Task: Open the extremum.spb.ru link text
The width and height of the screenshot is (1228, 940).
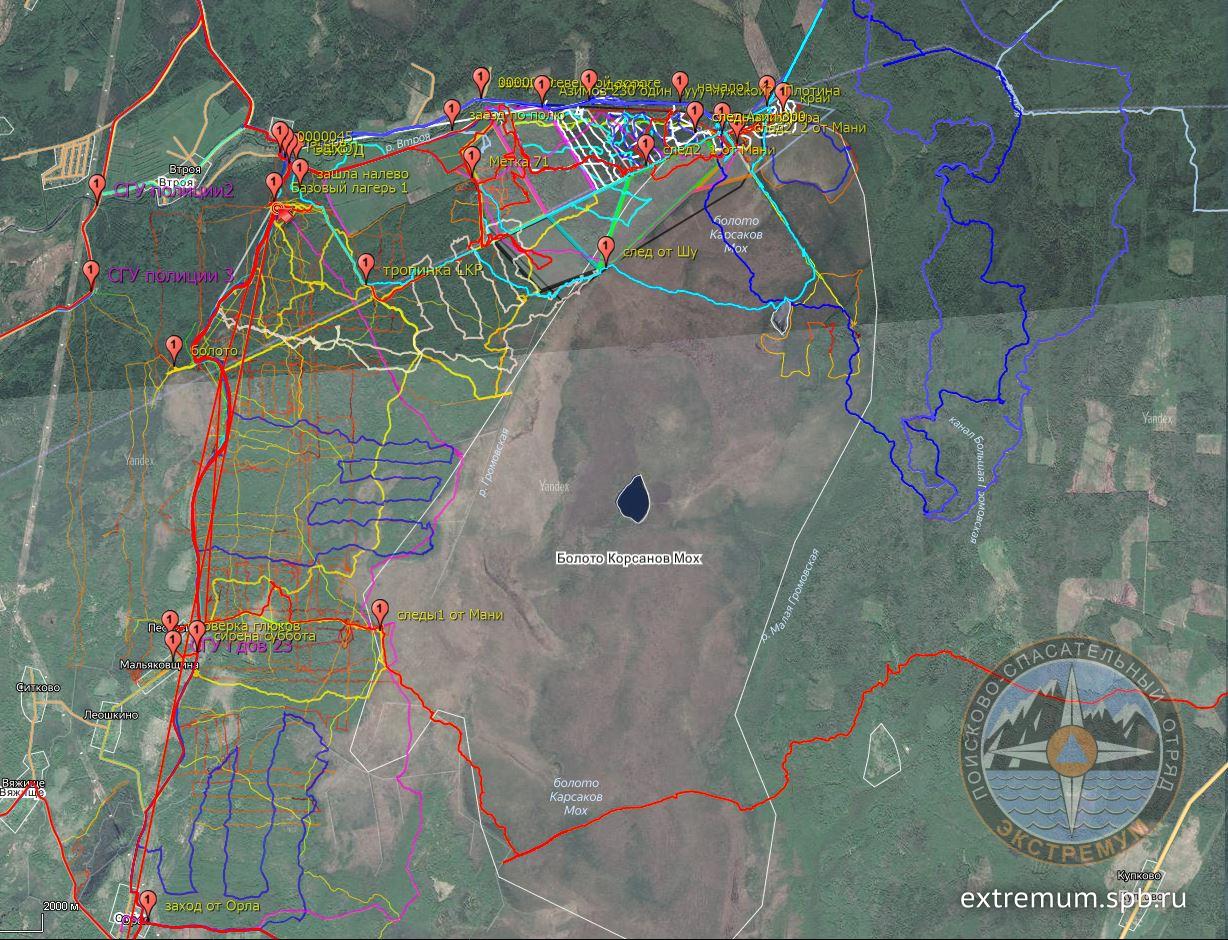Action: coord(1073,898)
